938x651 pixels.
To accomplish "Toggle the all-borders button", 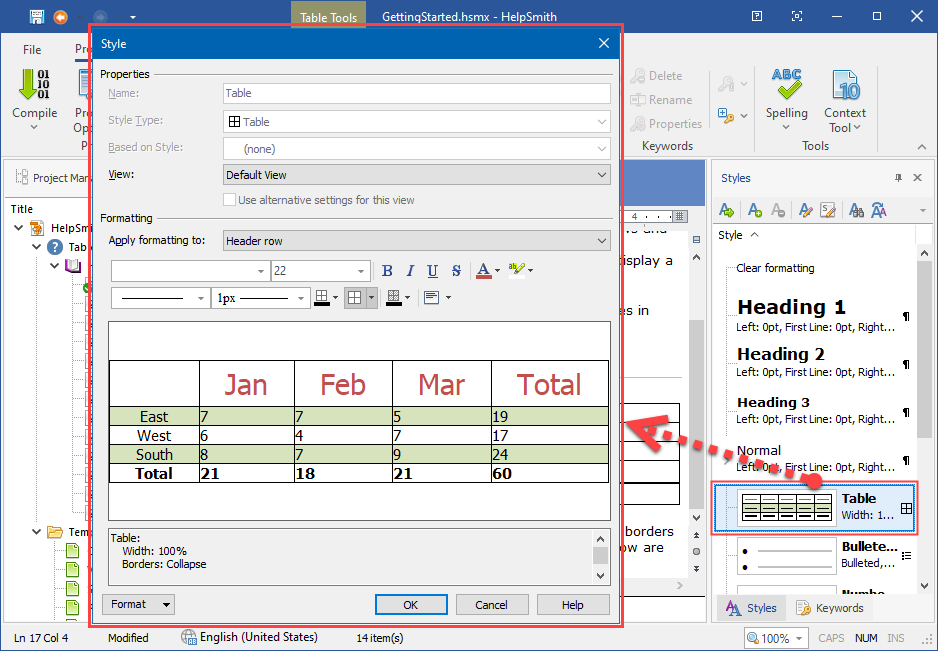I will pos(354,297).
